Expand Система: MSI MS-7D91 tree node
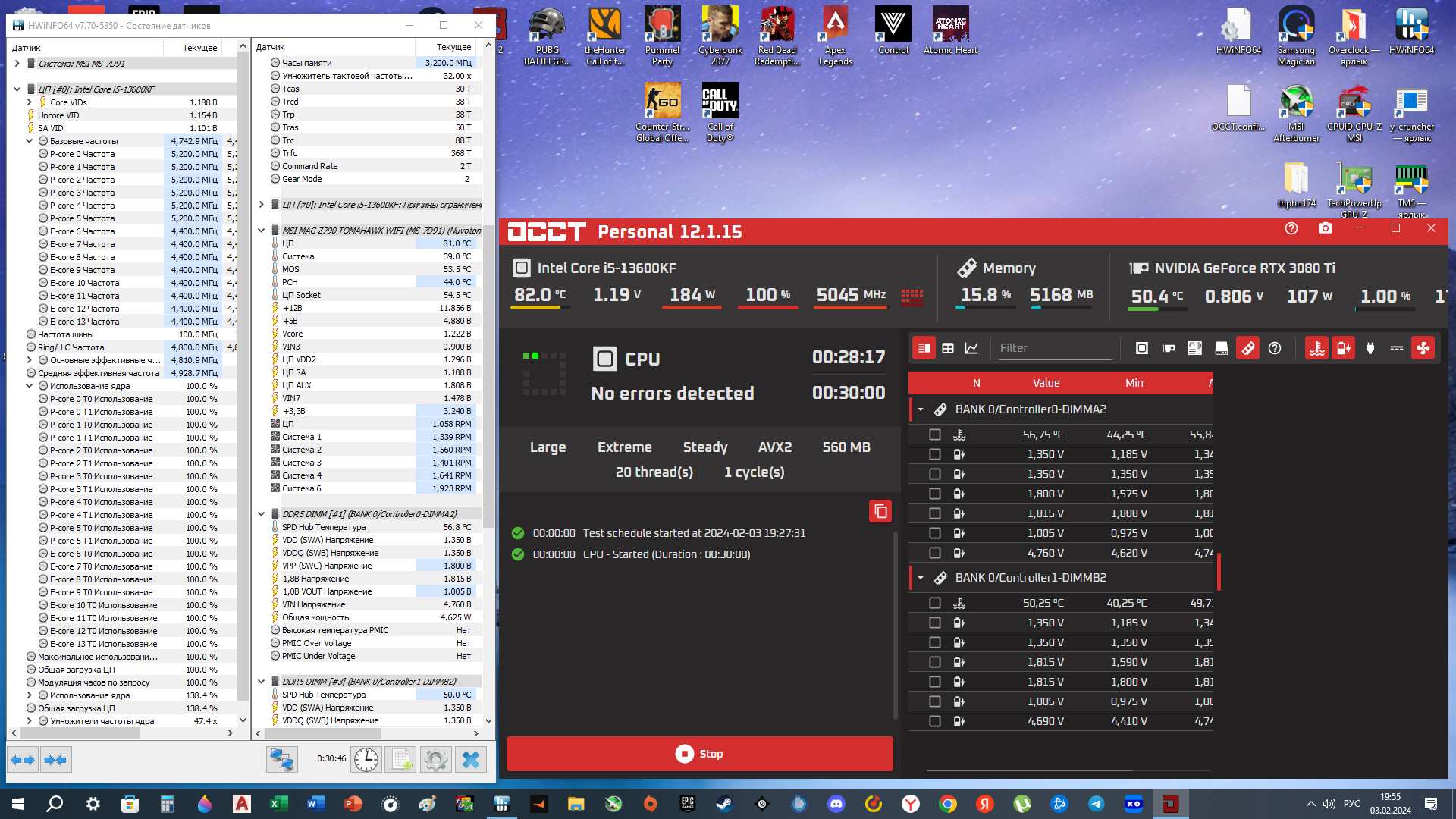This screenshot has width=1456, height=819. pyautogui.click(x=17, y=64)
